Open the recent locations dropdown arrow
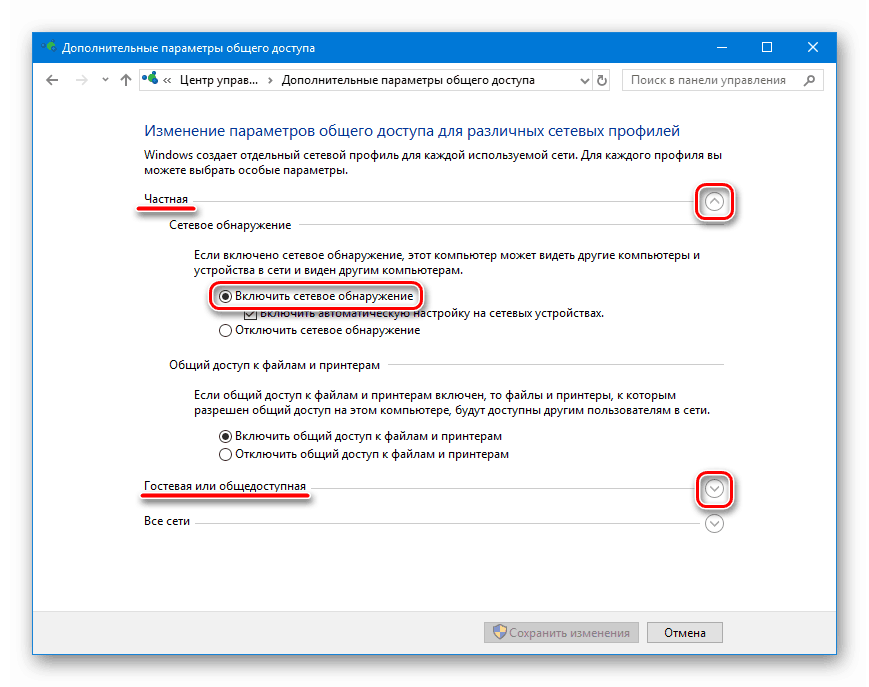 (105, 80)
